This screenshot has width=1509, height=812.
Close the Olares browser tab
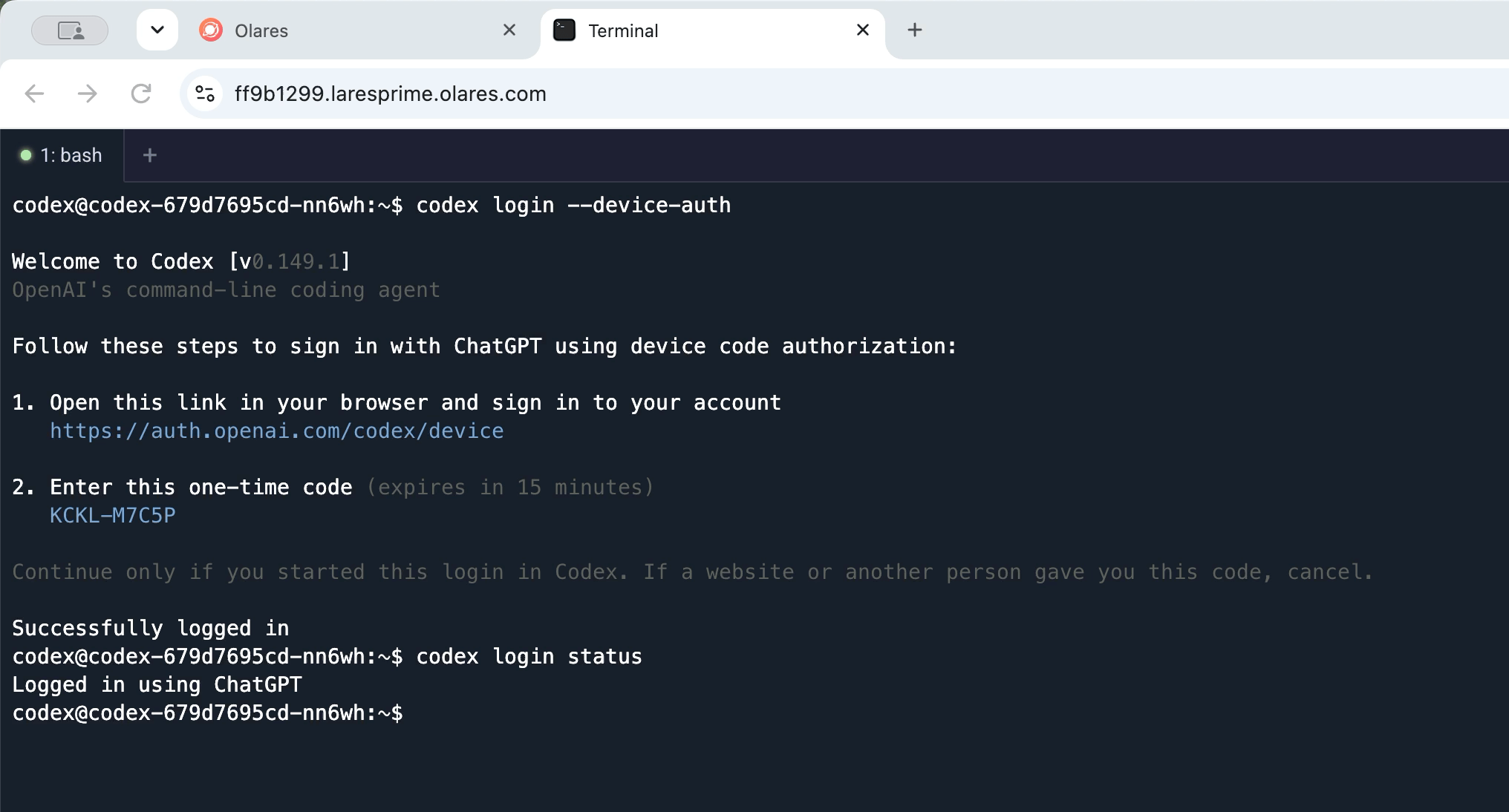[x=509, y=30]
